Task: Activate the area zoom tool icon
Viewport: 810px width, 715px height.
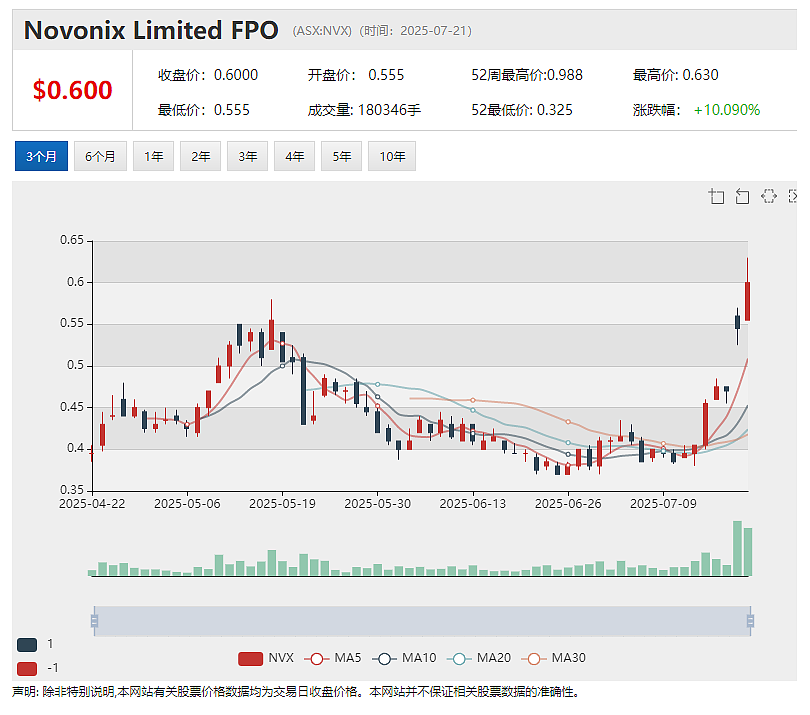Action: [x=716, y=196]
